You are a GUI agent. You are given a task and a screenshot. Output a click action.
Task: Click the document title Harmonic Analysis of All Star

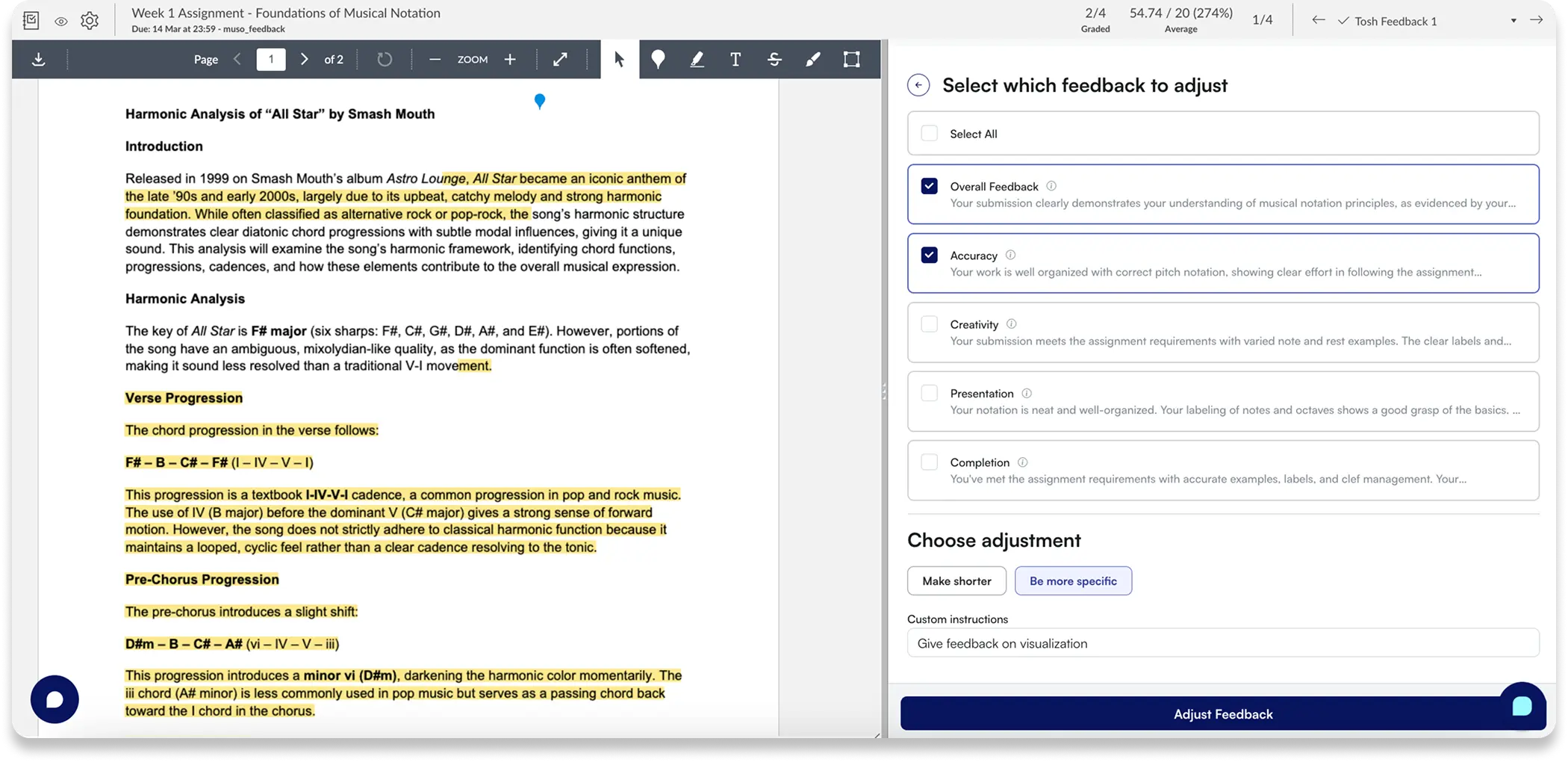[x=280, y=114]
